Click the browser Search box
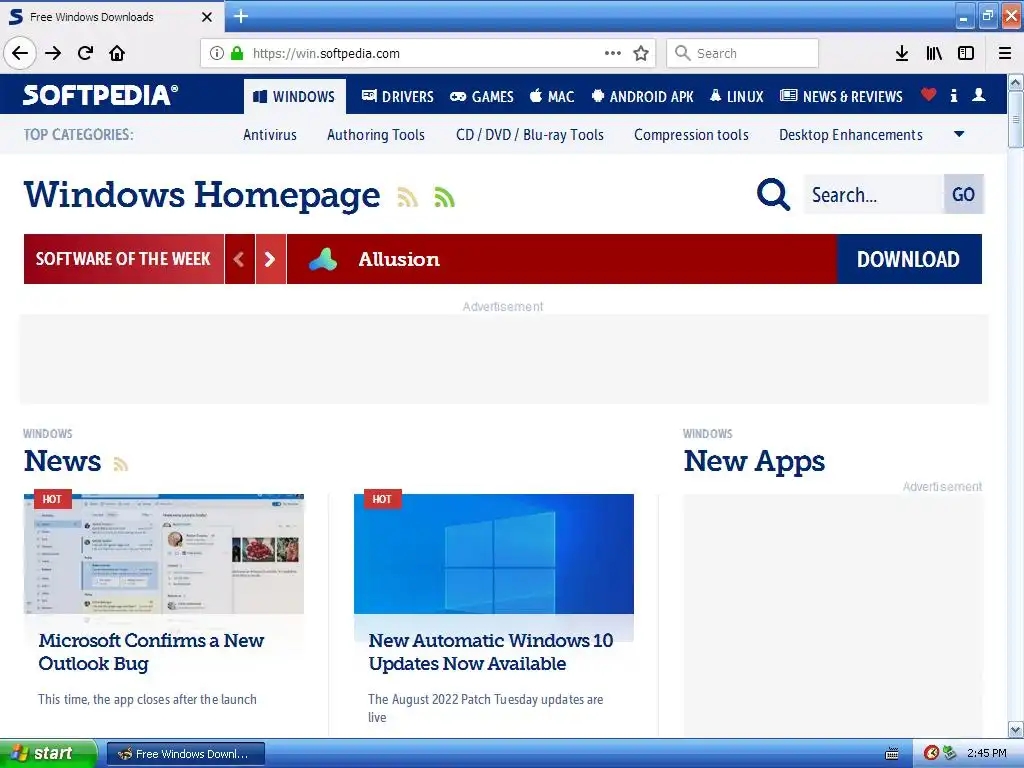The width and height of the screenshot is (1024, 768). [743, 53]
